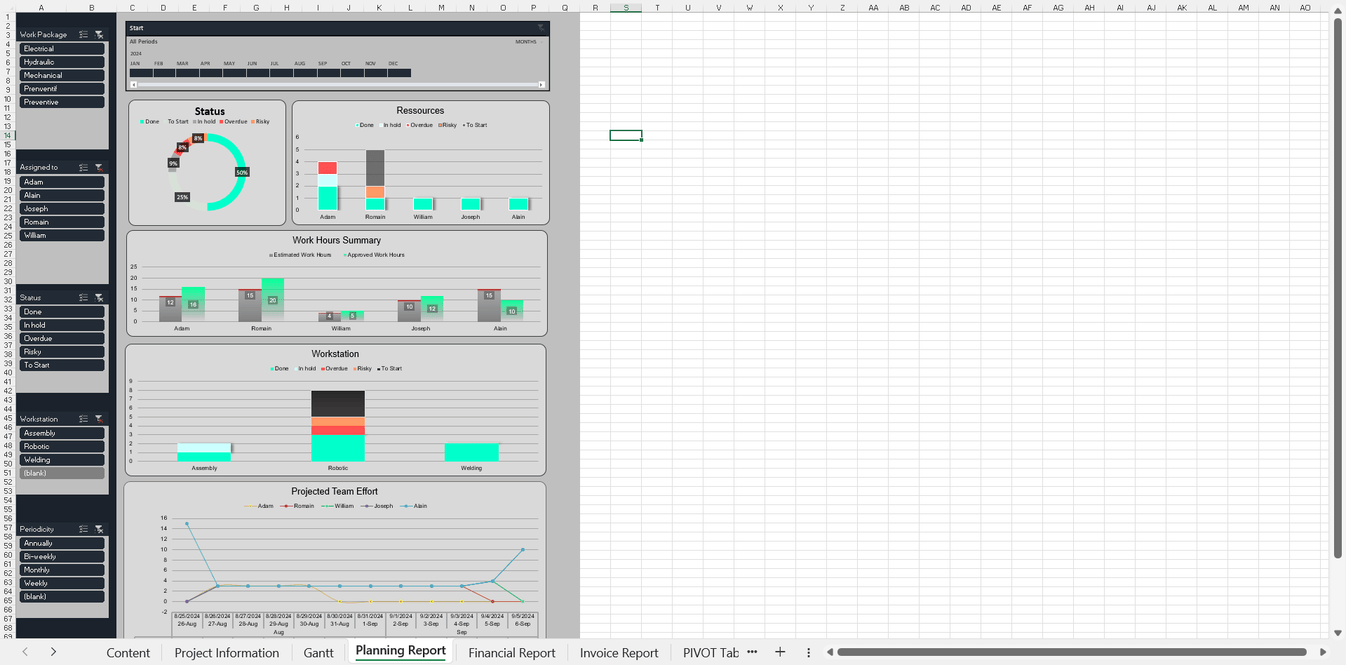Clear the filter on the Periodicity slicer

pyautogui.click(x=98, y=529)
